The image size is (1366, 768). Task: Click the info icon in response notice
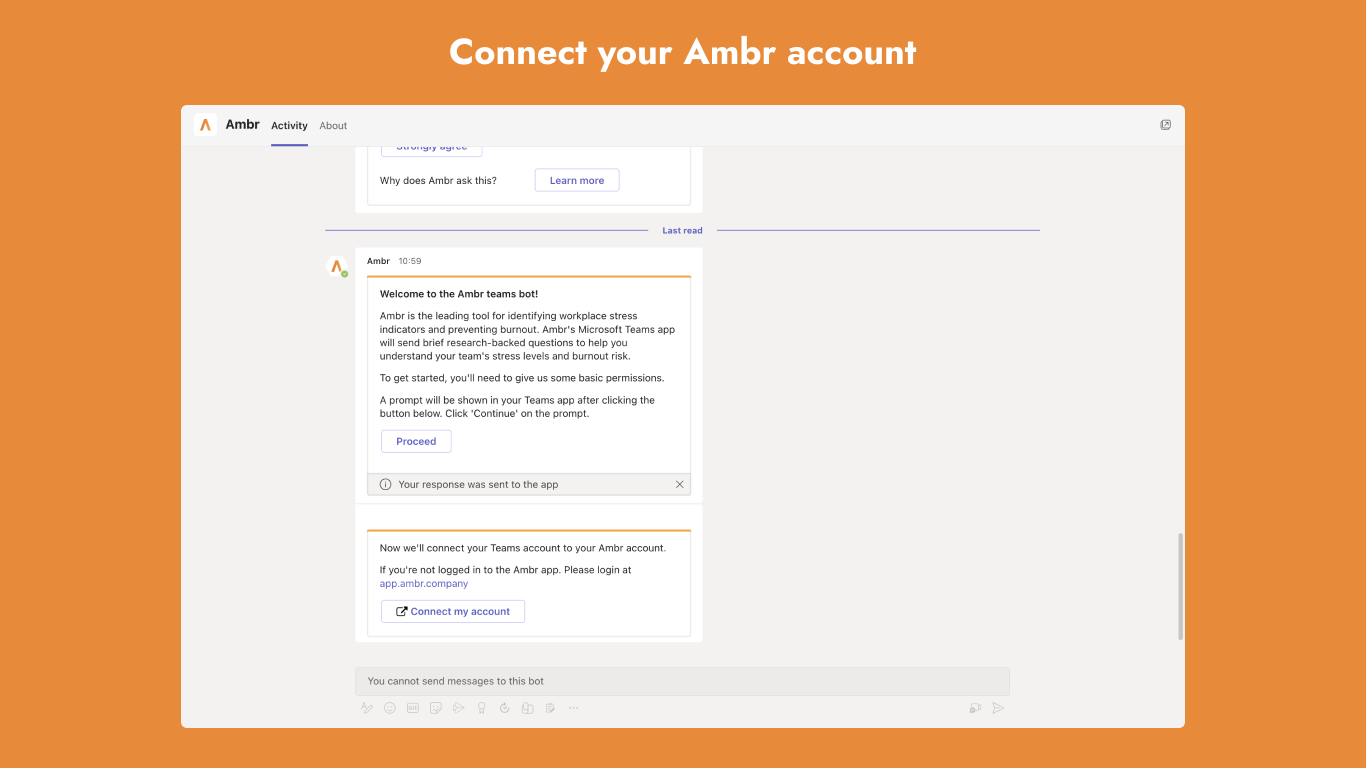tap(385, 484)
